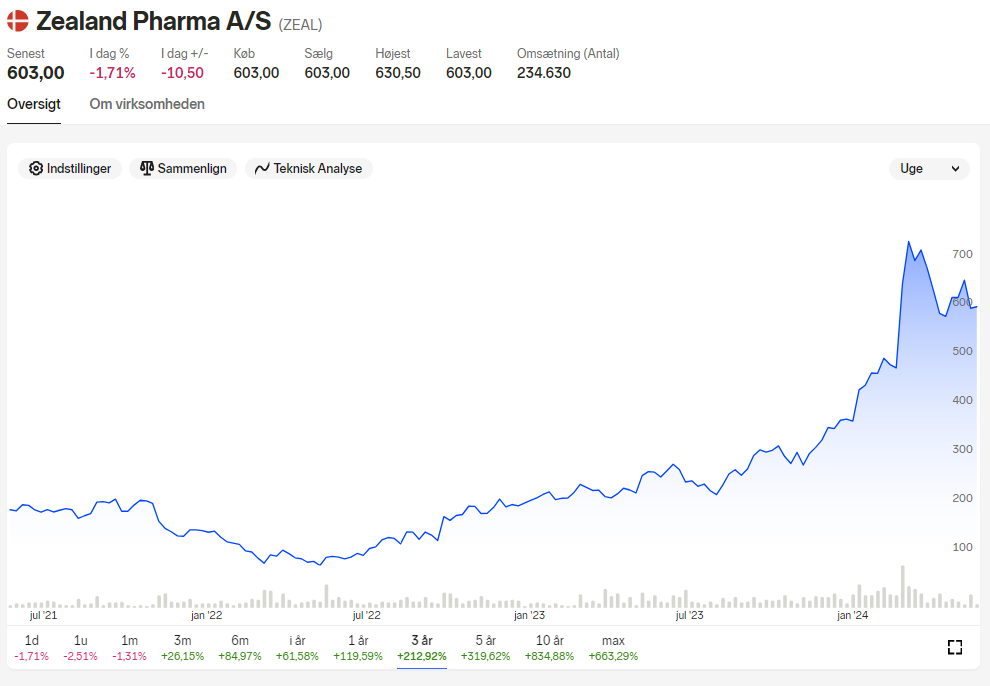Choose the 10 år period option

pos(549,648)
